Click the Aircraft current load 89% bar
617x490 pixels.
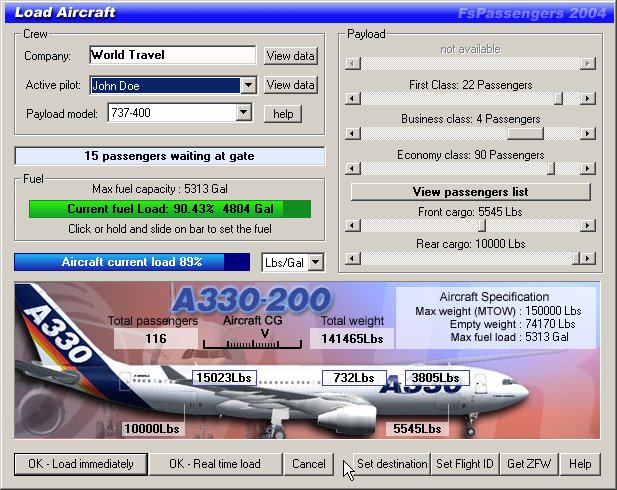tap(132, 262)
